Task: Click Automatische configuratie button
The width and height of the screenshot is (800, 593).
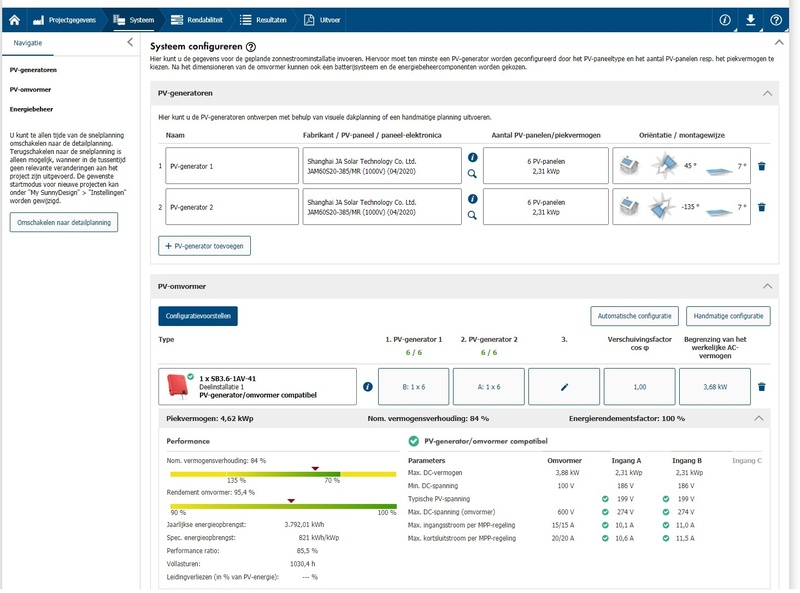Action: 635,316
